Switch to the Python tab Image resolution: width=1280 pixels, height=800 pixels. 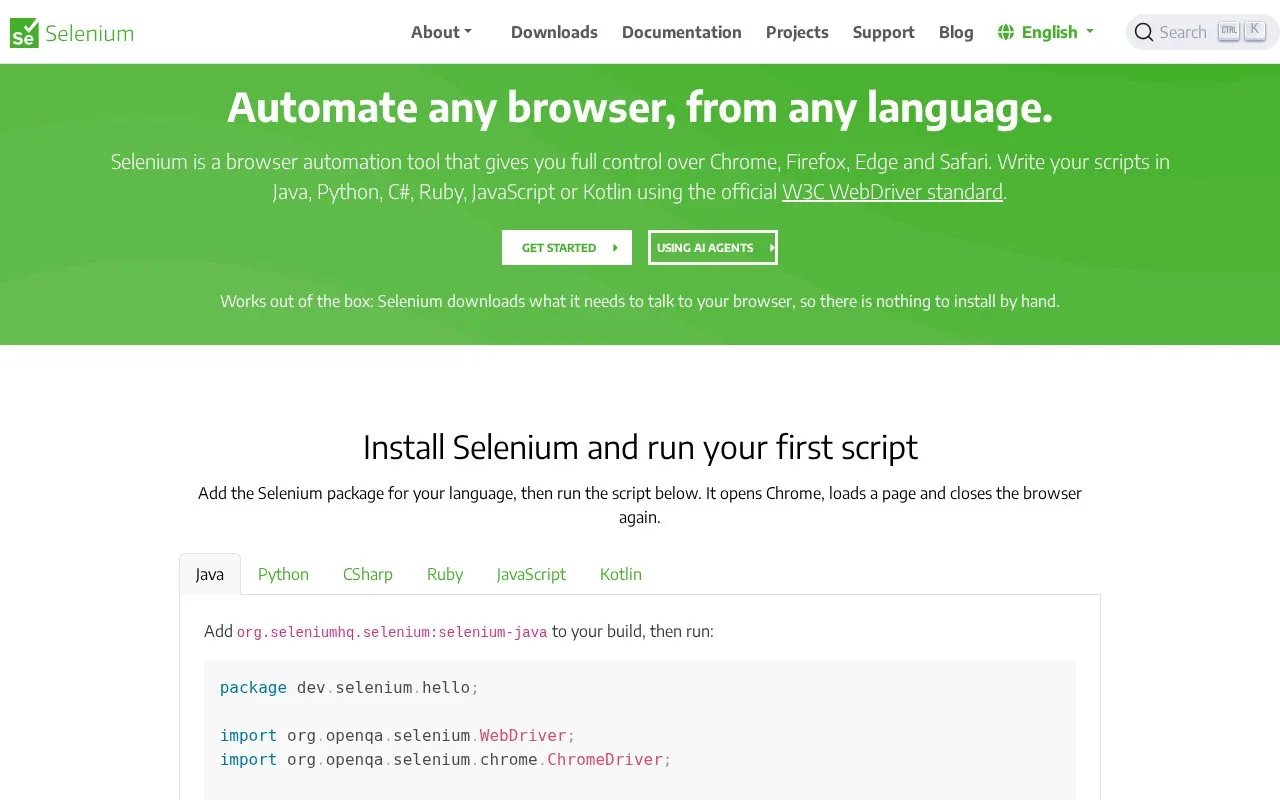(x=283, y=574)
